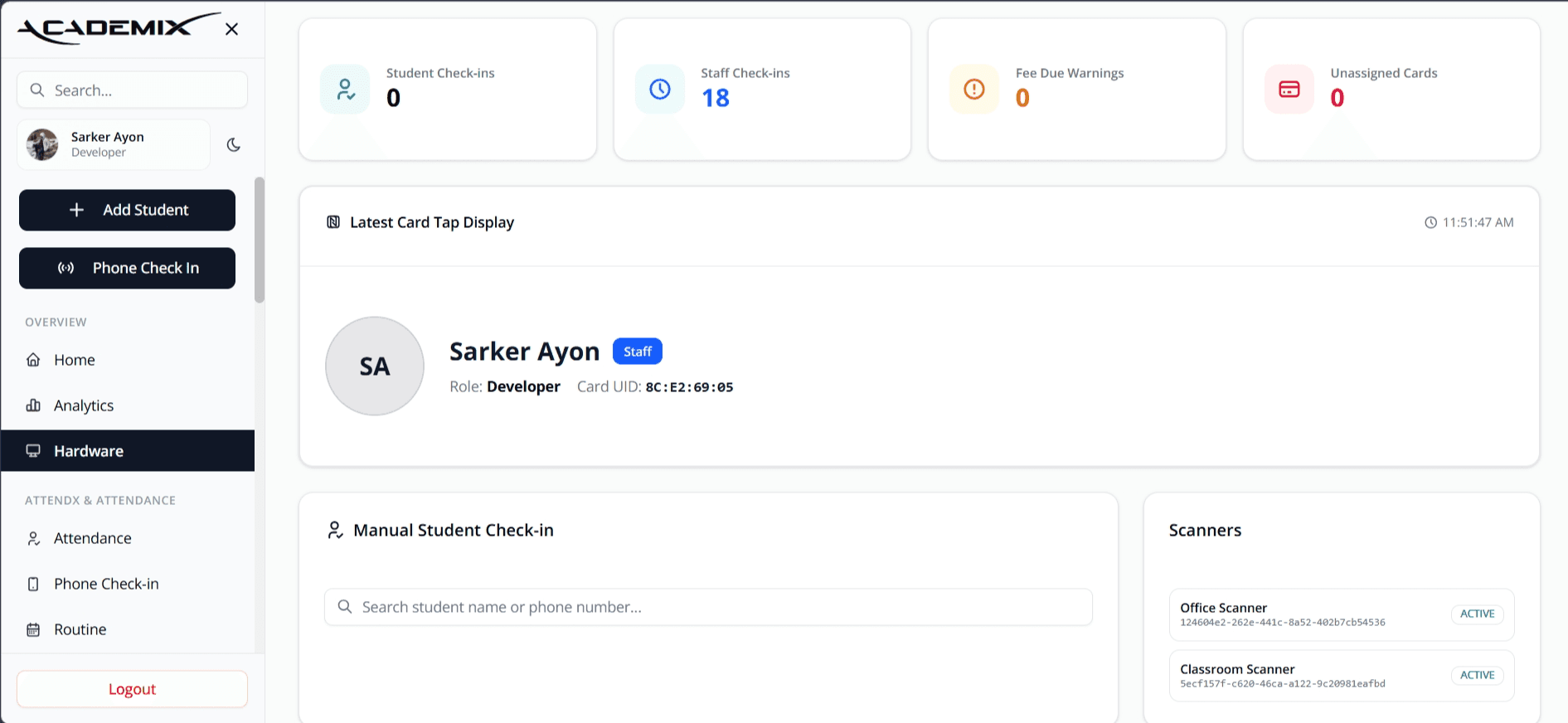The image size is (1568, 723).
Task: Click the Hardware monitor icon
Action: (33, 451)
